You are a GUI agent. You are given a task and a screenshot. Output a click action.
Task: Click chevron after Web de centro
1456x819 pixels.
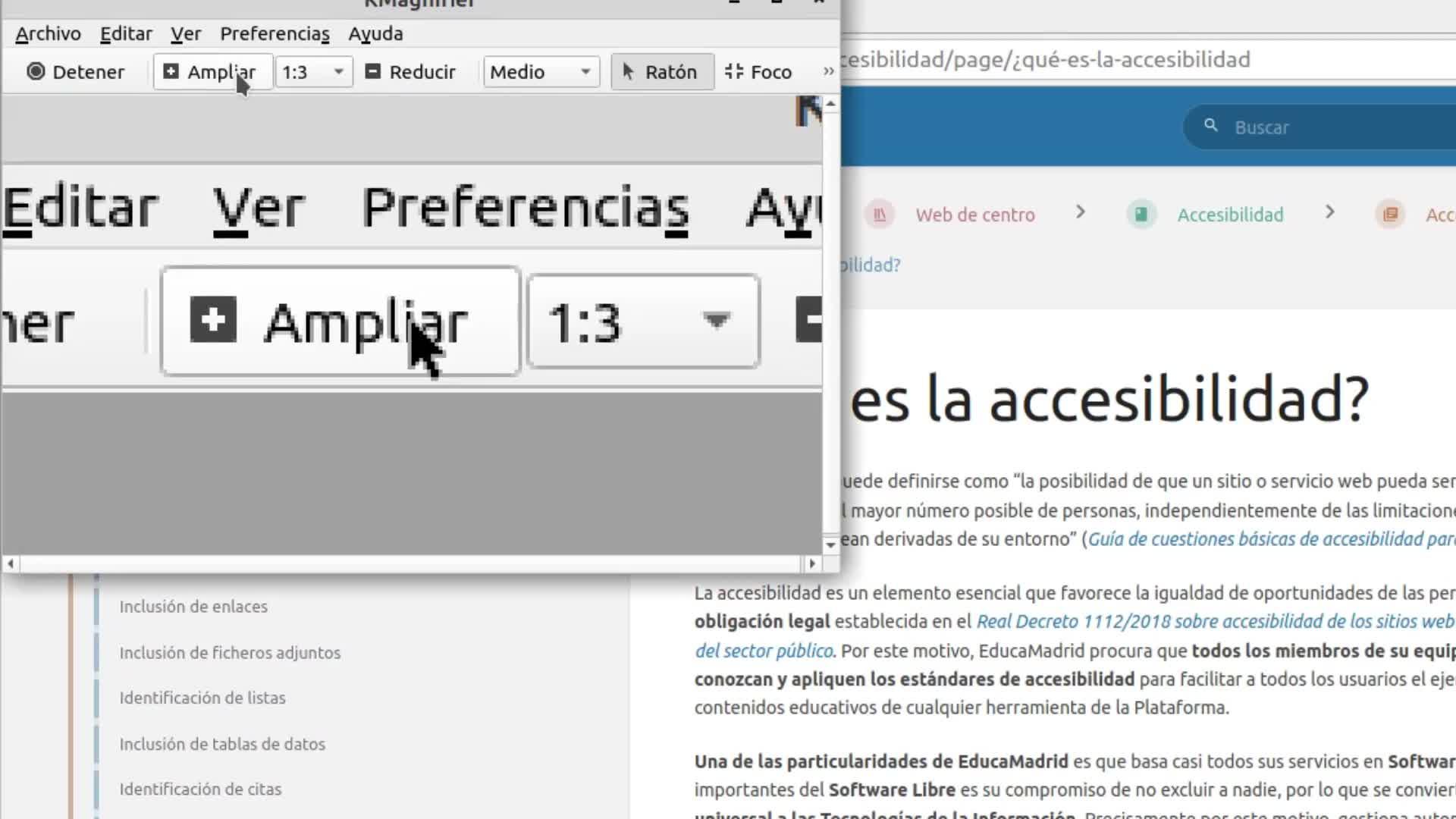(1081, 212)
